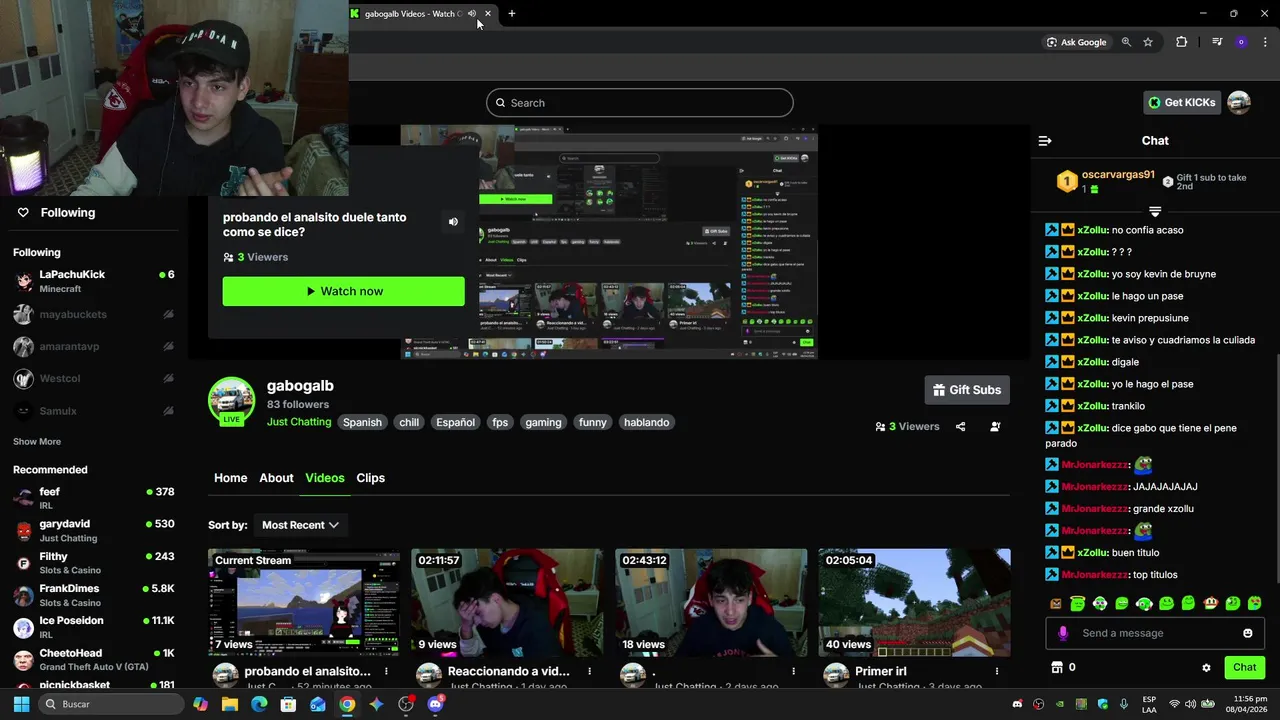The height and width of the screenshot is (720, 1280).
Task: Click the follow user icon near viewers
Action: click(995, 427)
